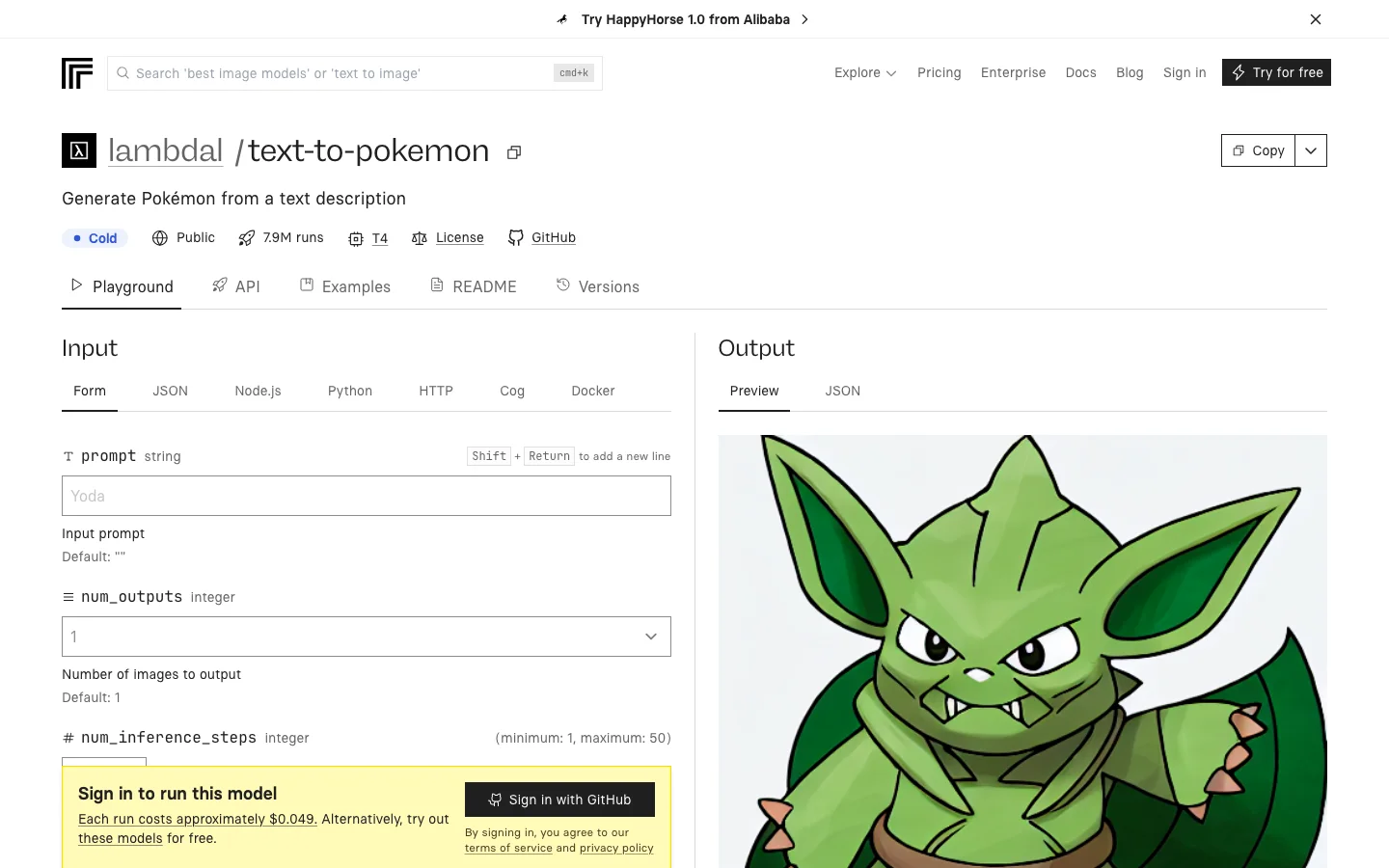This screenshot has height=868, width=1389.
Task: Click the GitHub icon in sign-in button
Action: tap(495, 800)
